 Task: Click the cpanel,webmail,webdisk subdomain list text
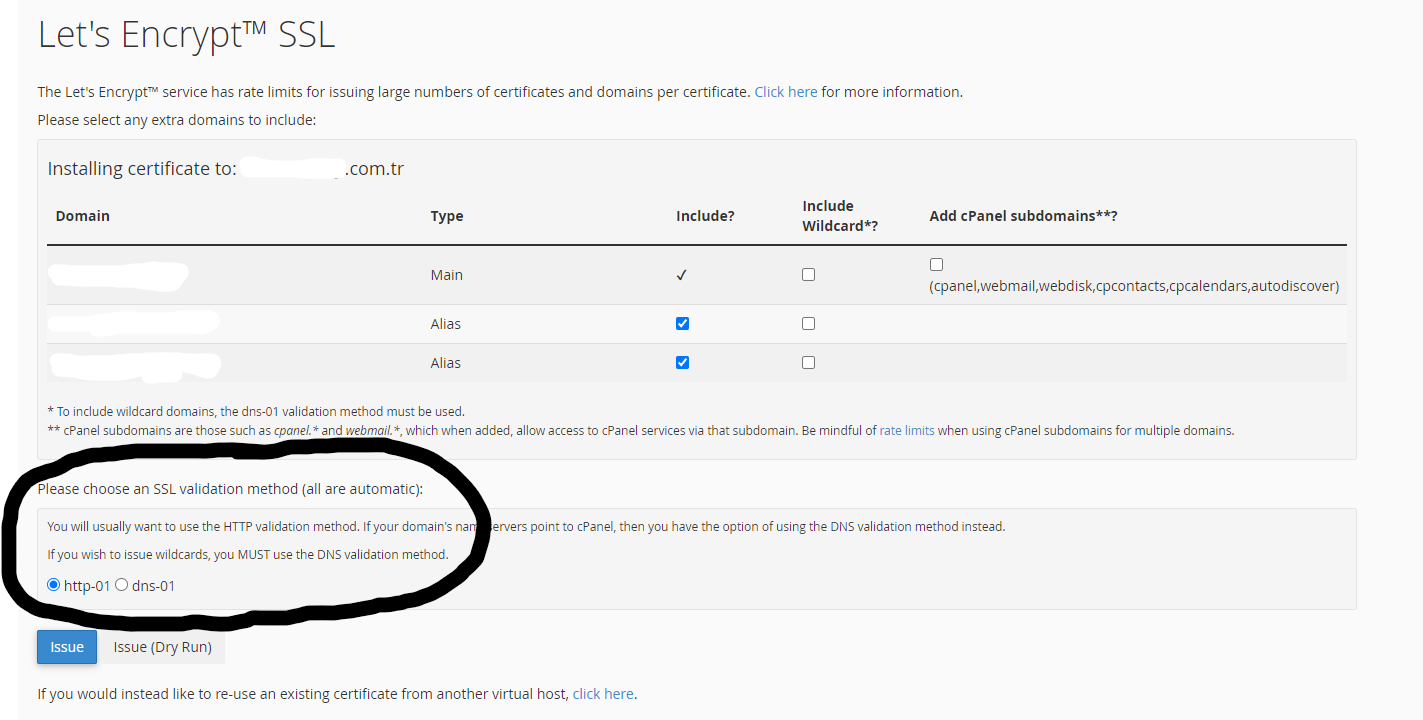point(1134,286)
